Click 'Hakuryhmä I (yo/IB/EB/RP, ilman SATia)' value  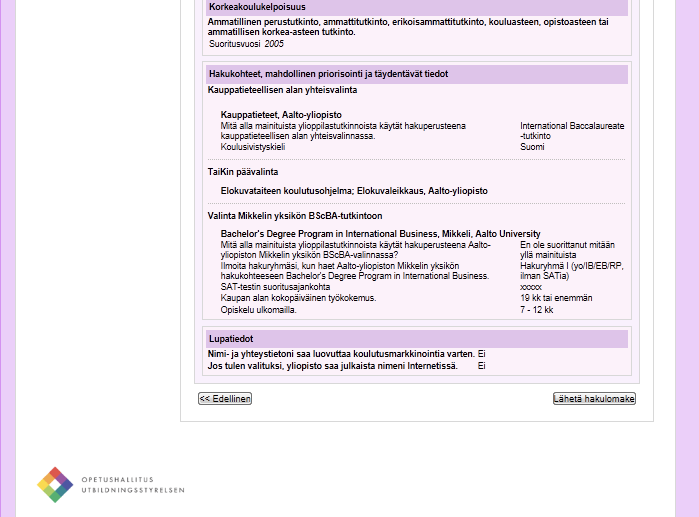[x=572, y=271]
